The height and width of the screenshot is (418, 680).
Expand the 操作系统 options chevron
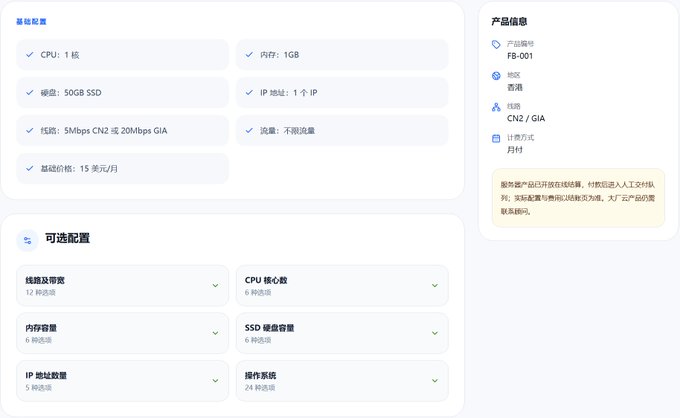pos(435,381)
